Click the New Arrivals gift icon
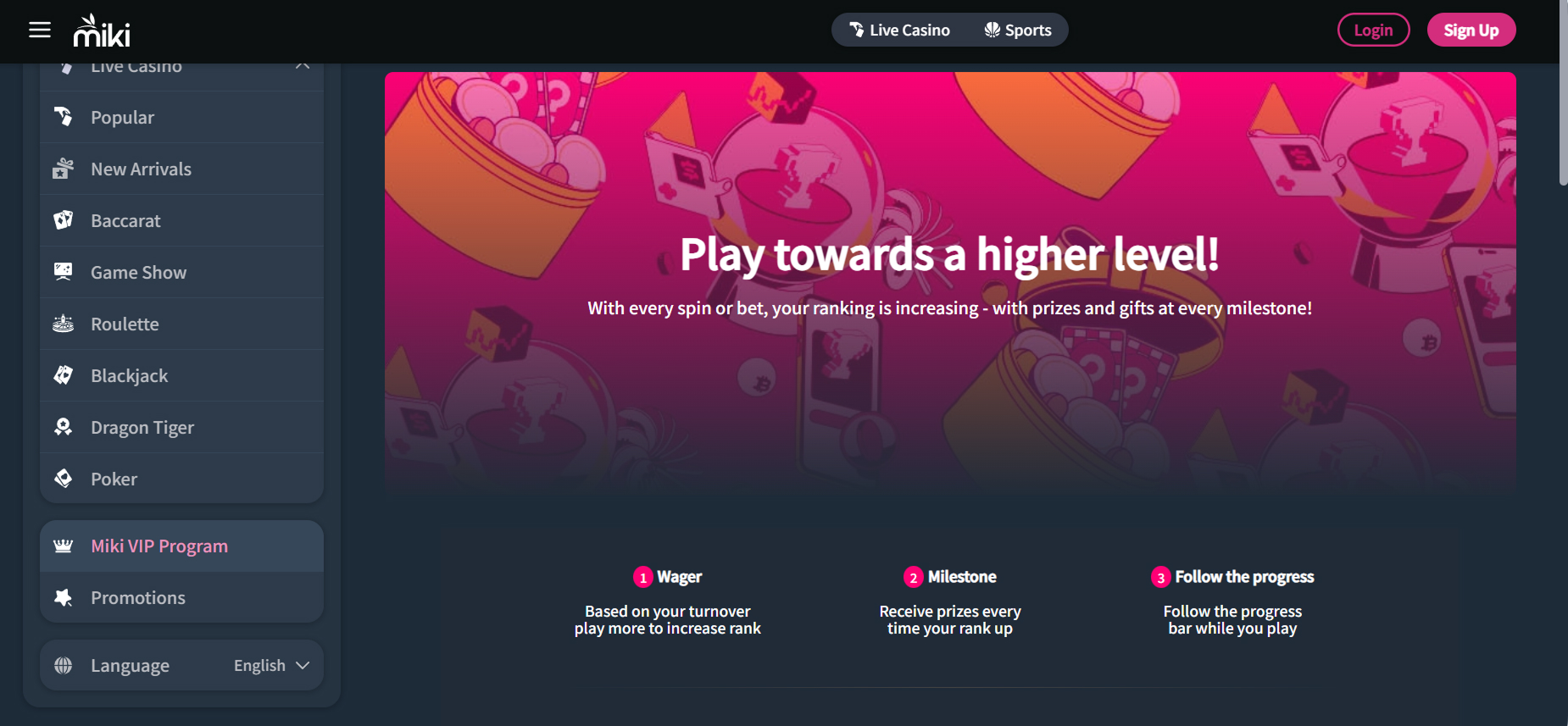Image resolution: width=1568 pixels, height=726 pixels. (x=64, y=169)
